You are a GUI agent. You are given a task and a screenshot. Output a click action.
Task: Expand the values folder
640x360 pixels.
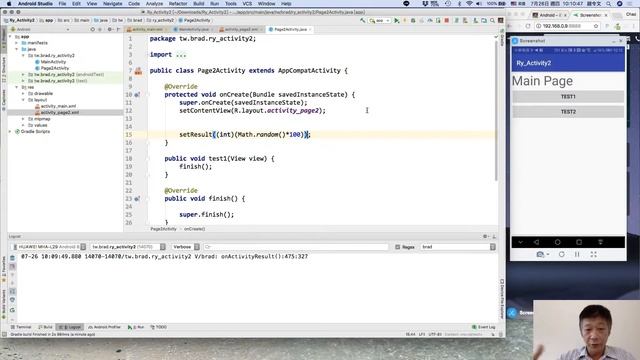point(23,125)
